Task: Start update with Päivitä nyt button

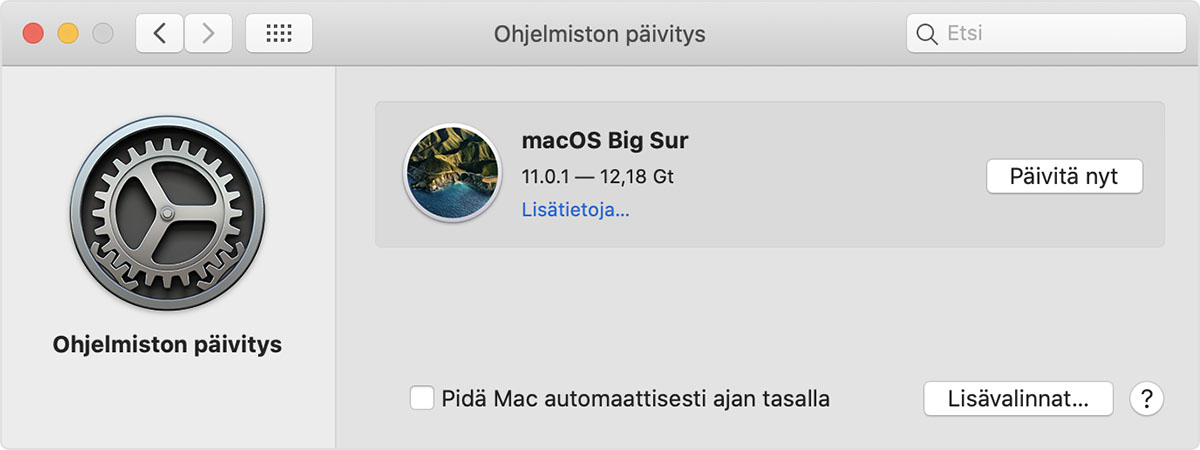Action: pyautogui.click(x=1064, y=176)
